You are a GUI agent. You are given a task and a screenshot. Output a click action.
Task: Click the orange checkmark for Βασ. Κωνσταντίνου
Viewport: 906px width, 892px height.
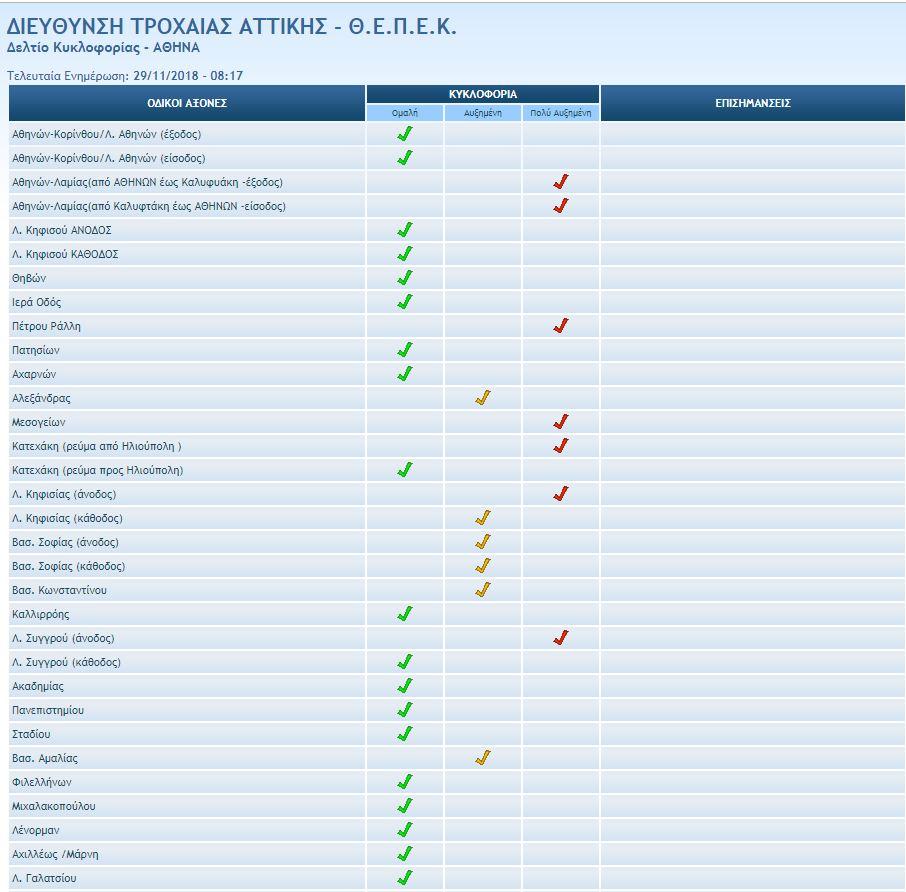(483, 590)
